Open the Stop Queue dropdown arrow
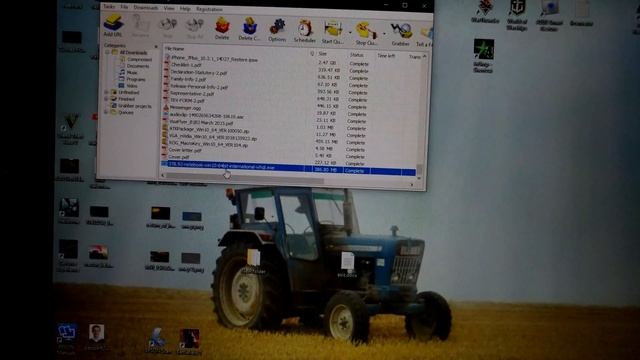The height and width of the screenshot is (360, 640). tap(384, 34)
